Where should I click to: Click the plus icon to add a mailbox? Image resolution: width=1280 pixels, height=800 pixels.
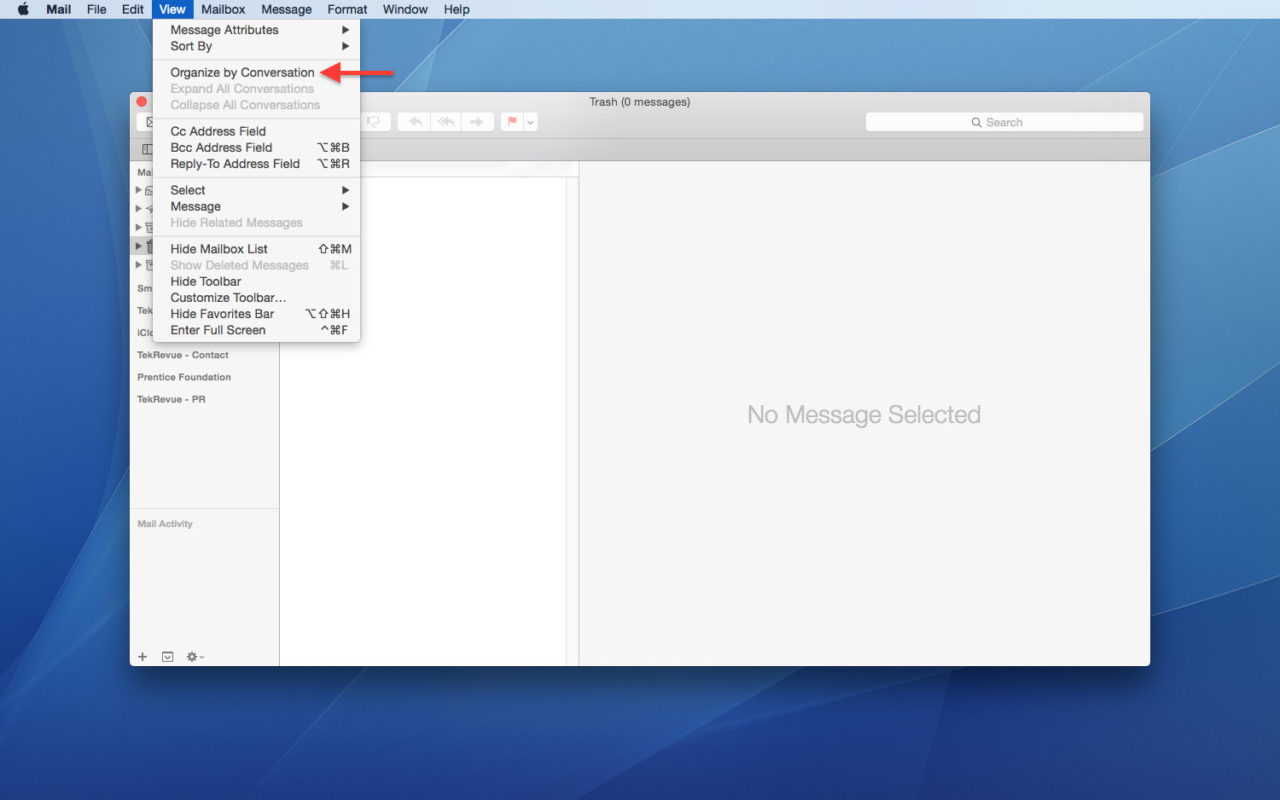click(142, 657)
